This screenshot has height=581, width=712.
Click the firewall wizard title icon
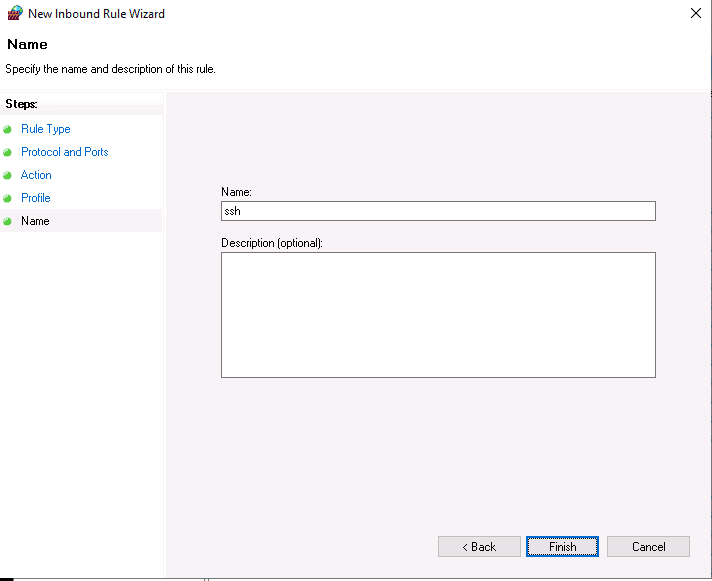tap(15, 13)
